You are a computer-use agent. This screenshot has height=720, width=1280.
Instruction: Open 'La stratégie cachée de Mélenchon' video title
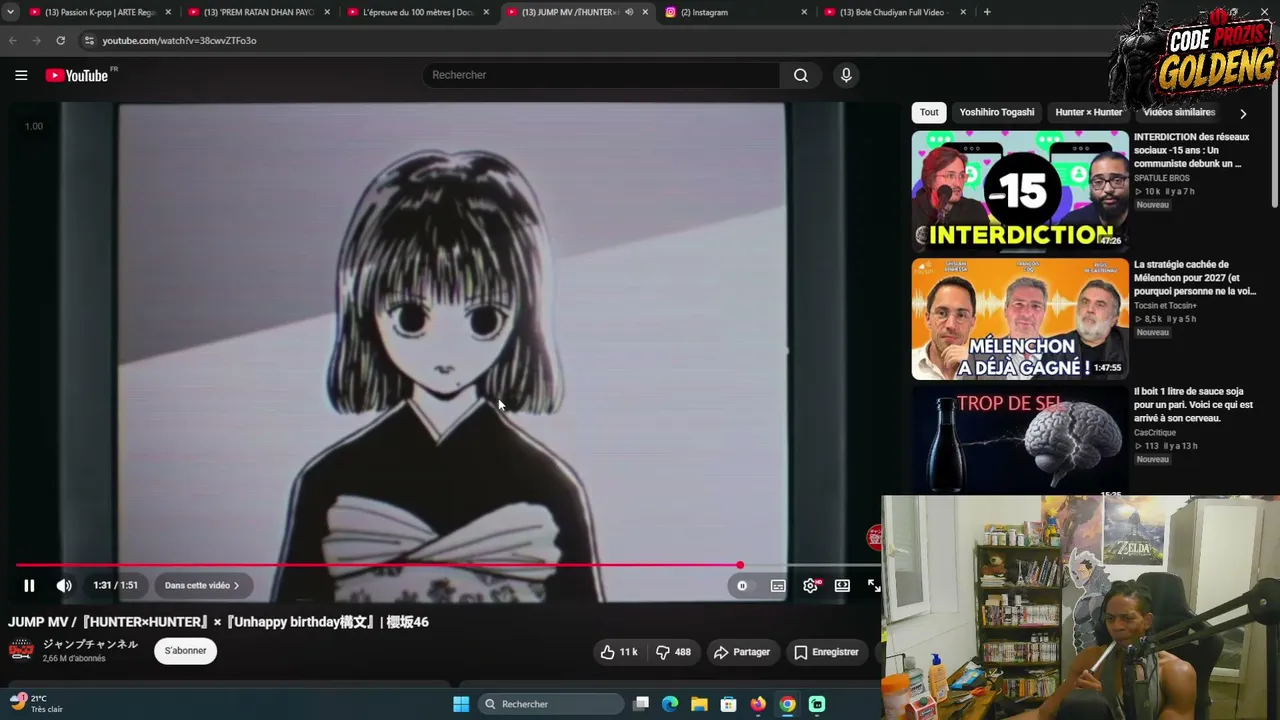pyautogui.click(x=1195, y=278)
